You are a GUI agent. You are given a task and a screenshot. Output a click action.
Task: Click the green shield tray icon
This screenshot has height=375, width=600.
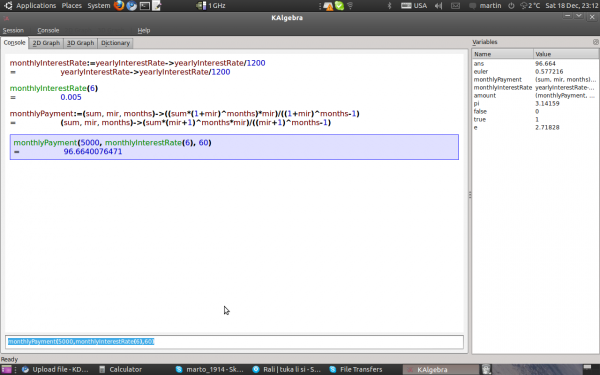[339, 6]
